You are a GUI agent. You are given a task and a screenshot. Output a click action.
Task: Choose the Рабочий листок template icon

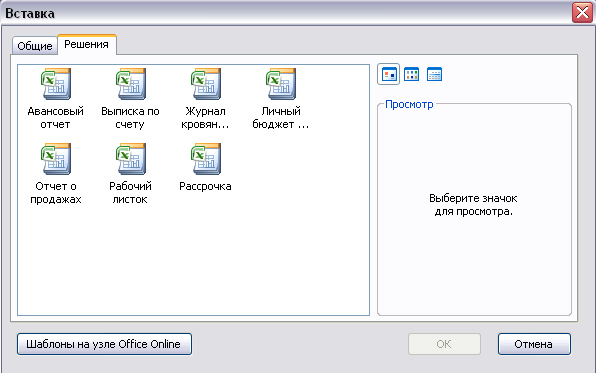tap(131, 159)
